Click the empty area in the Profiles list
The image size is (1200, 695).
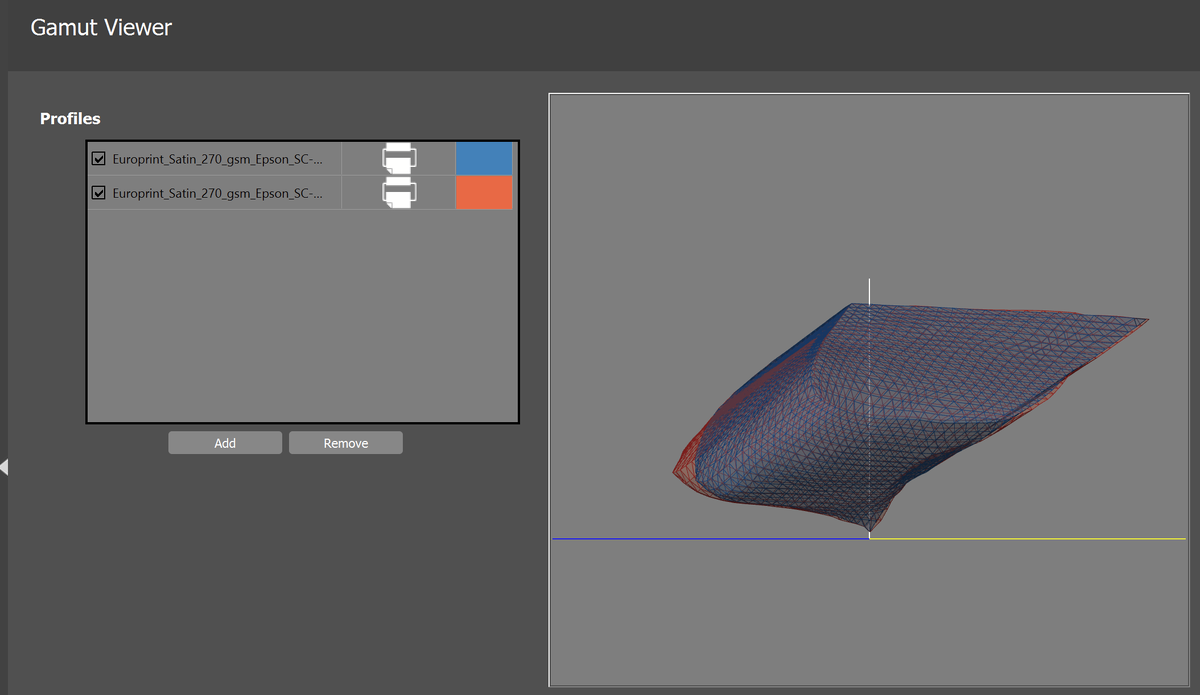[302, 315]
